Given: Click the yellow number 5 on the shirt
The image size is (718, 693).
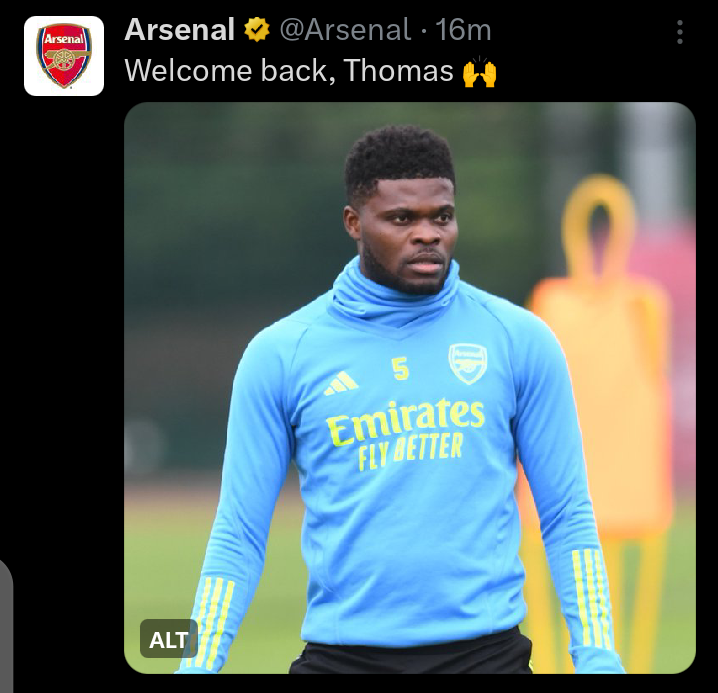Looking at the screenshot, I should (401, 370).
